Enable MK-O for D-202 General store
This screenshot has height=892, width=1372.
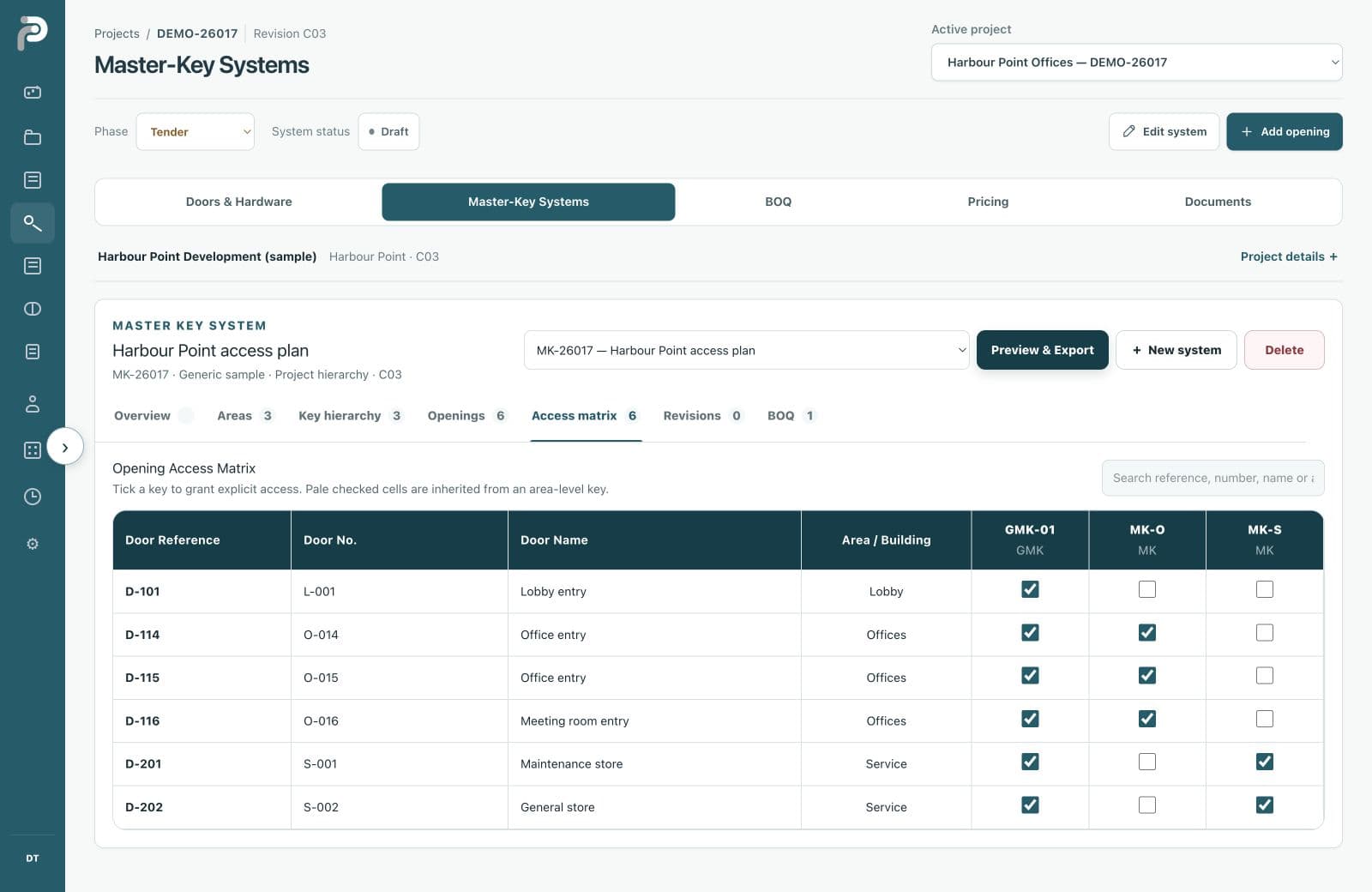(1146, 805)
